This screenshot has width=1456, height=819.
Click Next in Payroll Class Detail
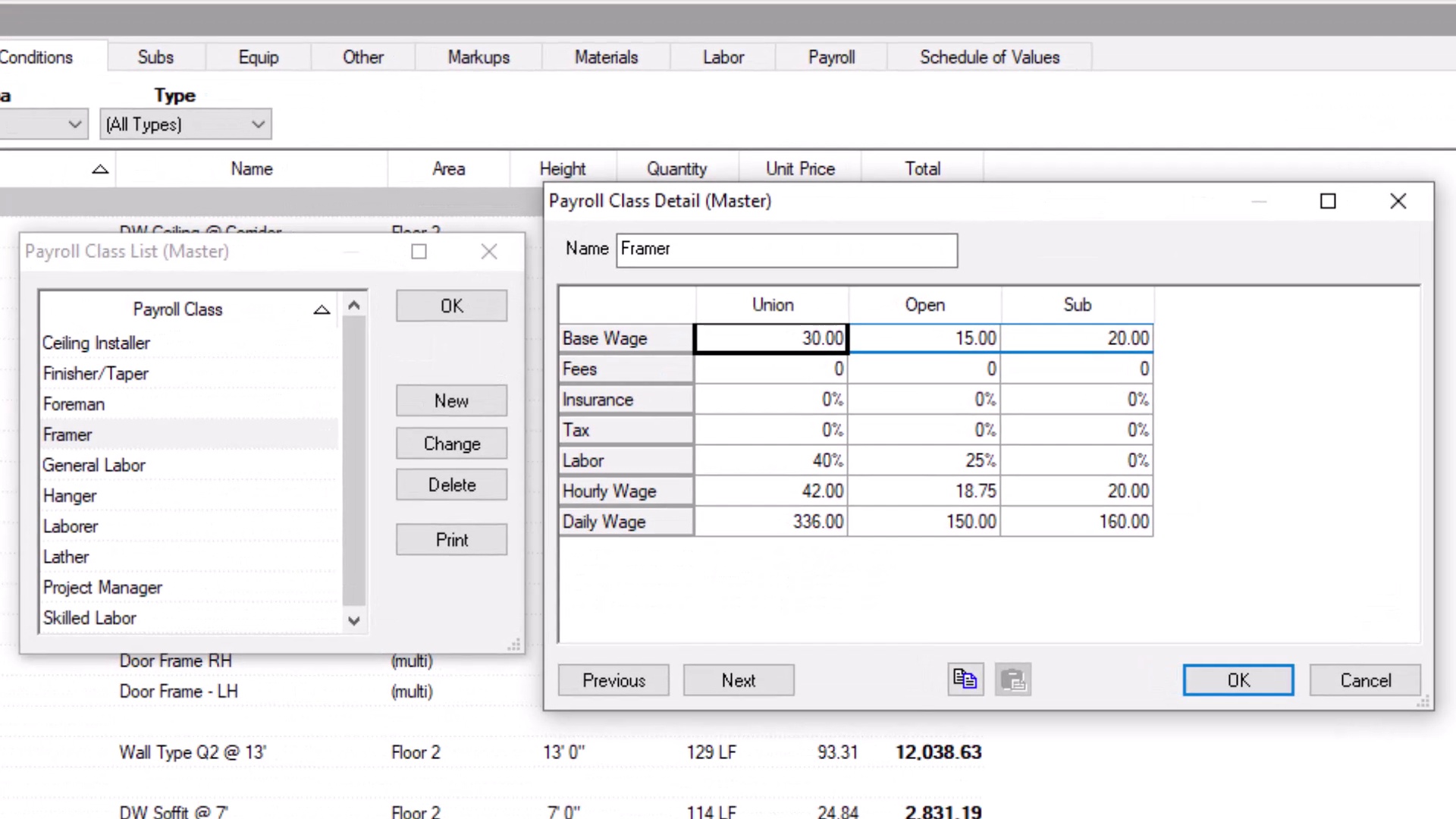tap(738, 680)
